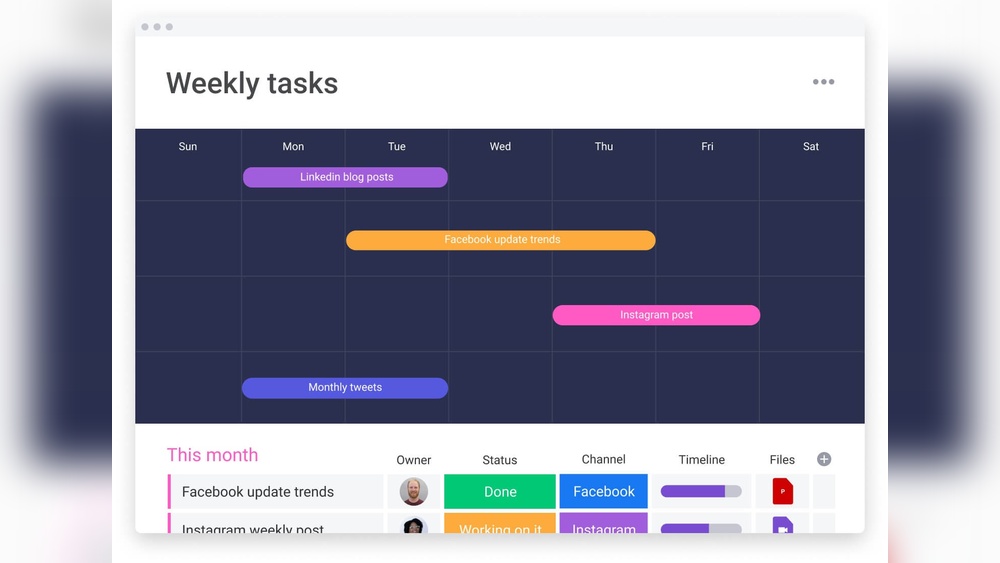Select the Linkedin blog posts task bar
This screenshot has height=563, width=1000.
(345, 177)
